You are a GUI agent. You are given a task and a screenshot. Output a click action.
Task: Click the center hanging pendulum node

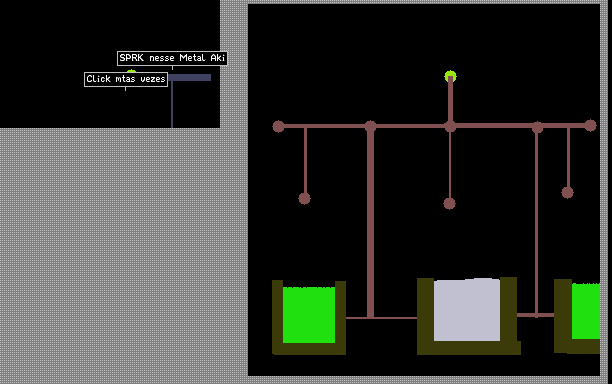449,203
